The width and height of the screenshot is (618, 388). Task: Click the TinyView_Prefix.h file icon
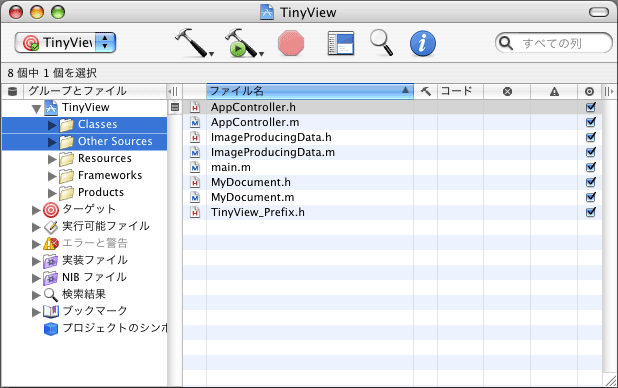coord(195,212)
